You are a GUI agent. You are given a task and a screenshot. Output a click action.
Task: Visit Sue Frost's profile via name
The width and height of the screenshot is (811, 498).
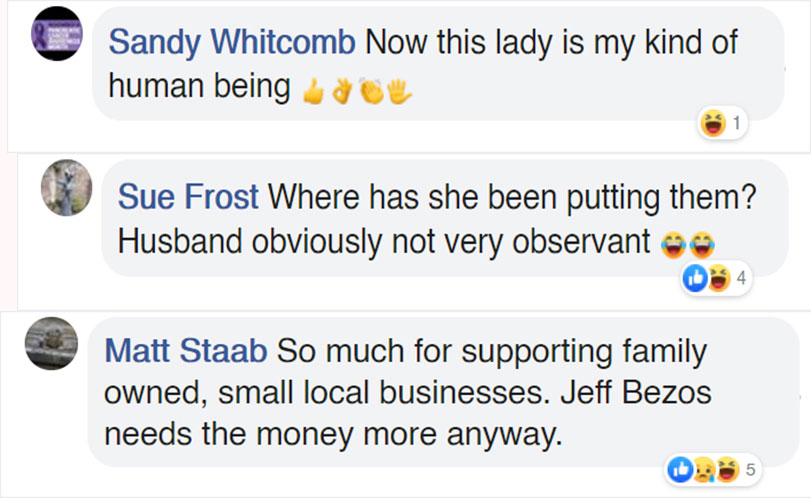188,196
